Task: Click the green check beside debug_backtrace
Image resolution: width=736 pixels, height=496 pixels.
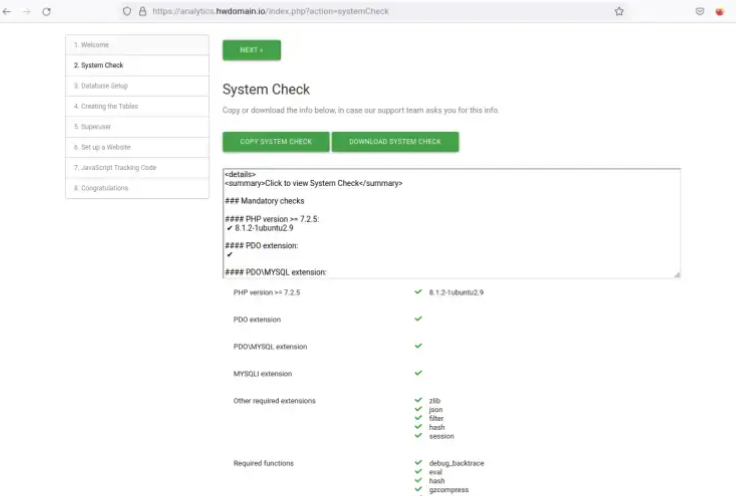Action: tap(418, 463)
